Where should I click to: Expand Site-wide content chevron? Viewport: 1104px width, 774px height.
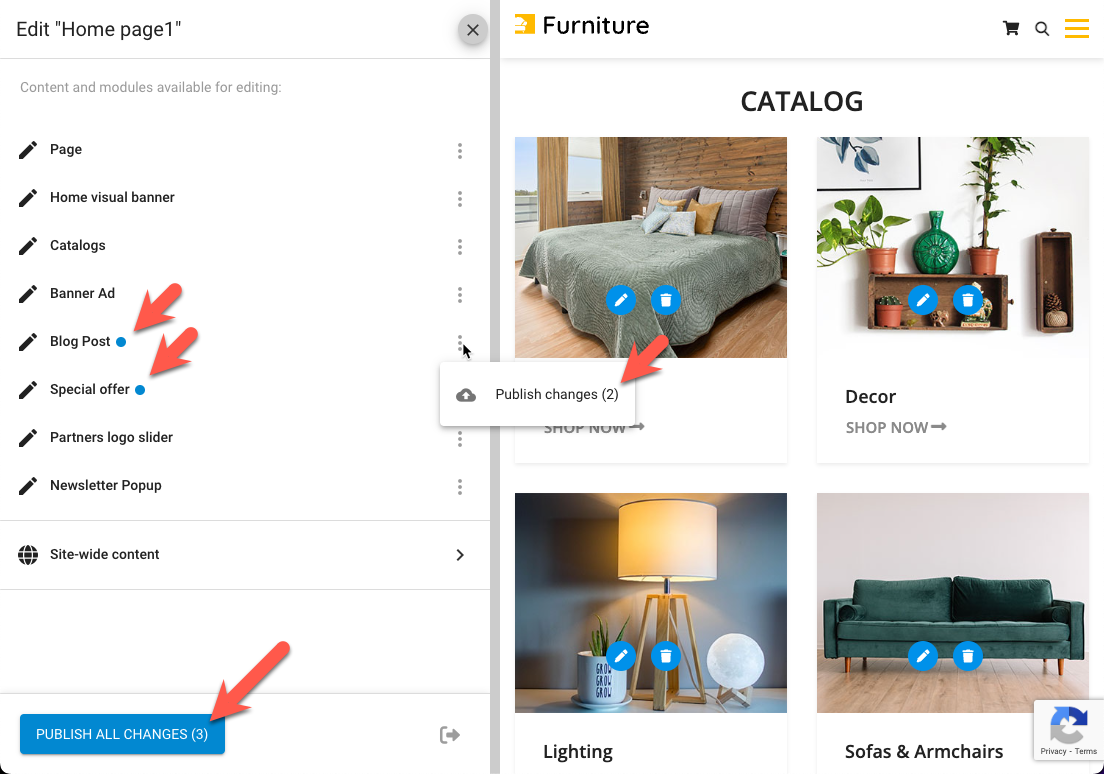[460, 555]
